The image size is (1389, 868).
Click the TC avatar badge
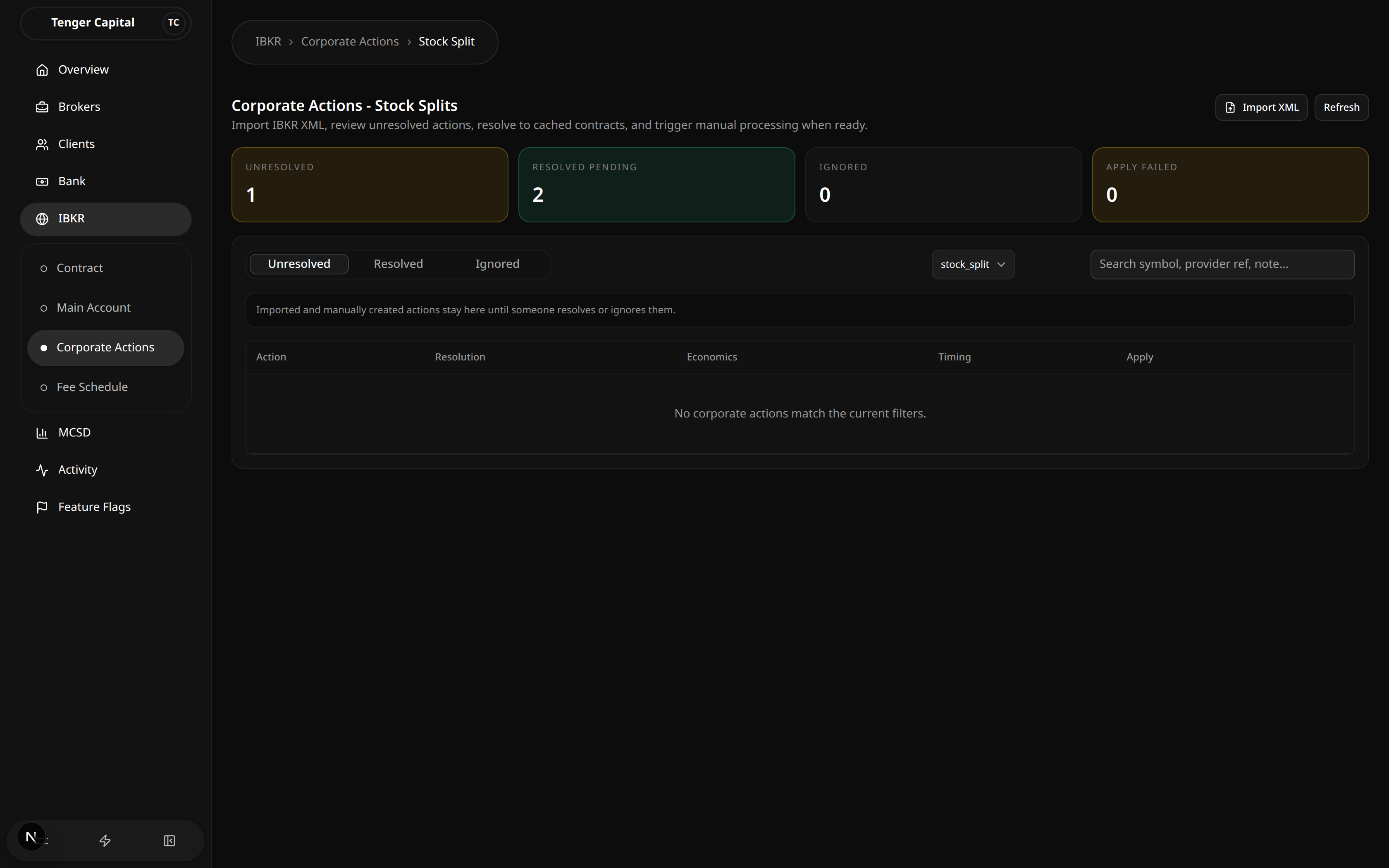(x=173, y=23)
